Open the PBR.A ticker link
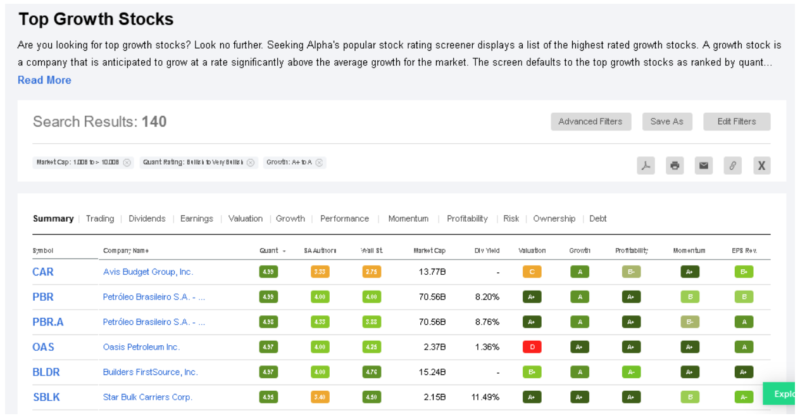Screen dimensions: 800x418 pos(48,322)
